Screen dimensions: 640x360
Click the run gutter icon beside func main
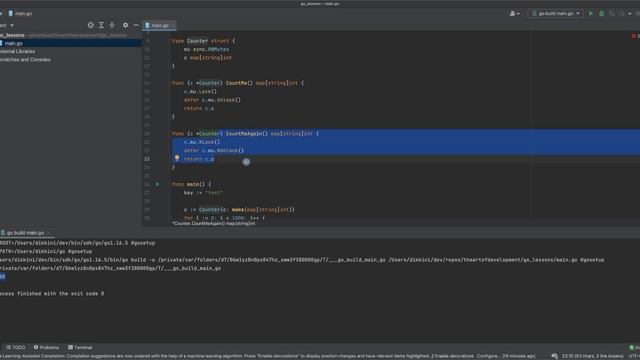click(158, 184)
